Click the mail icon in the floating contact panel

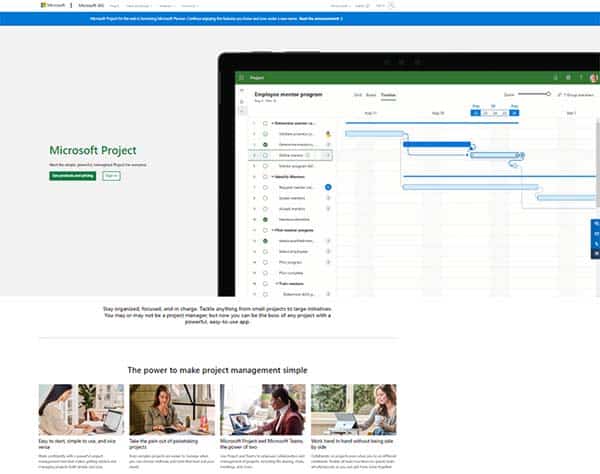[x=596, y=234]
